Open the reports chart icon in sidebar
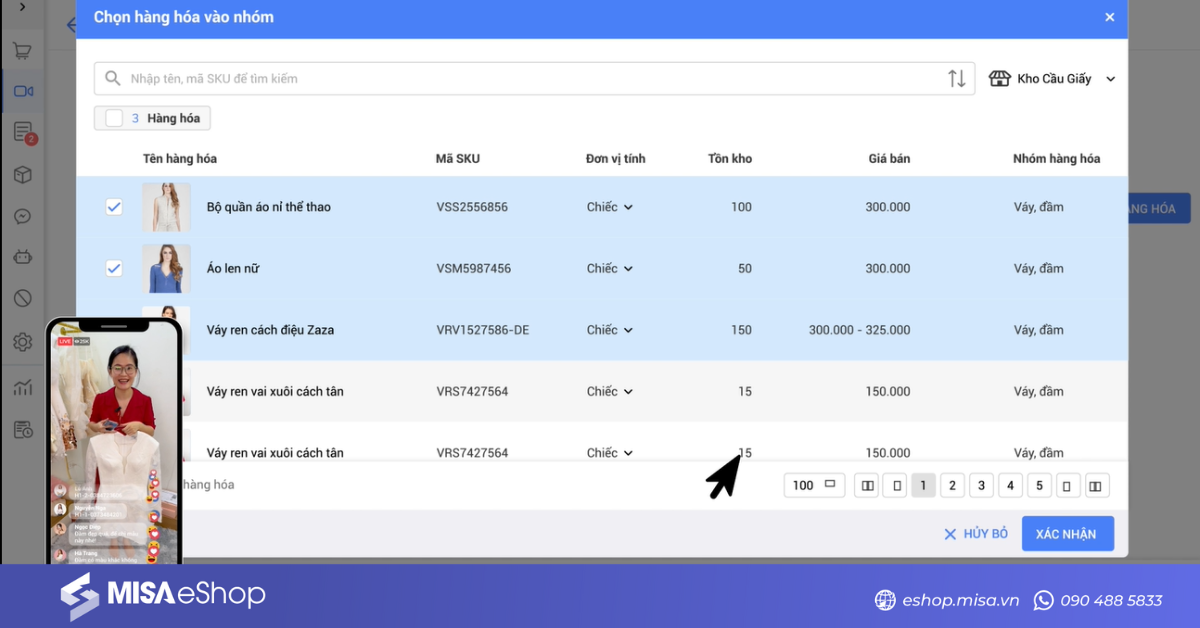 click(x=22, y=388)
